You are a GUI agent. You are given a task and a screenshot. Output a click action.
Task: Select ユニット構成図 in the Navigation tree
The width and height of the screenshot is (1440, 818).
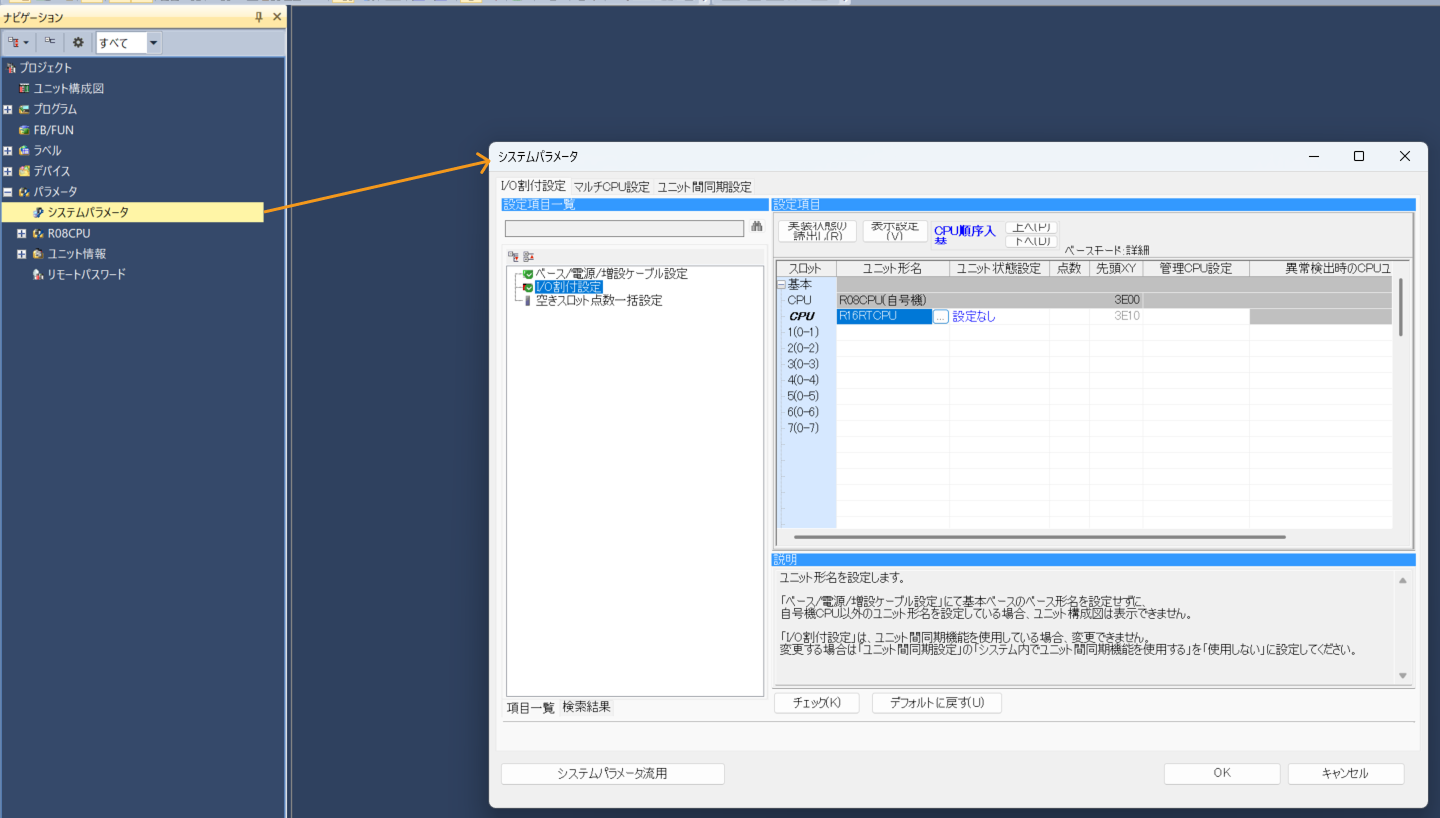[69, 89]
